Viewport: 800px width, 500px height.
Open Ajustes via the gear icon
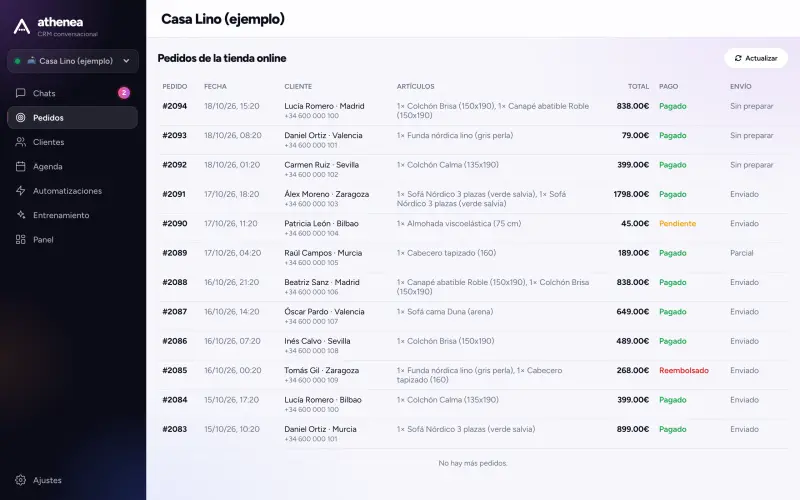tap(20, 480)
